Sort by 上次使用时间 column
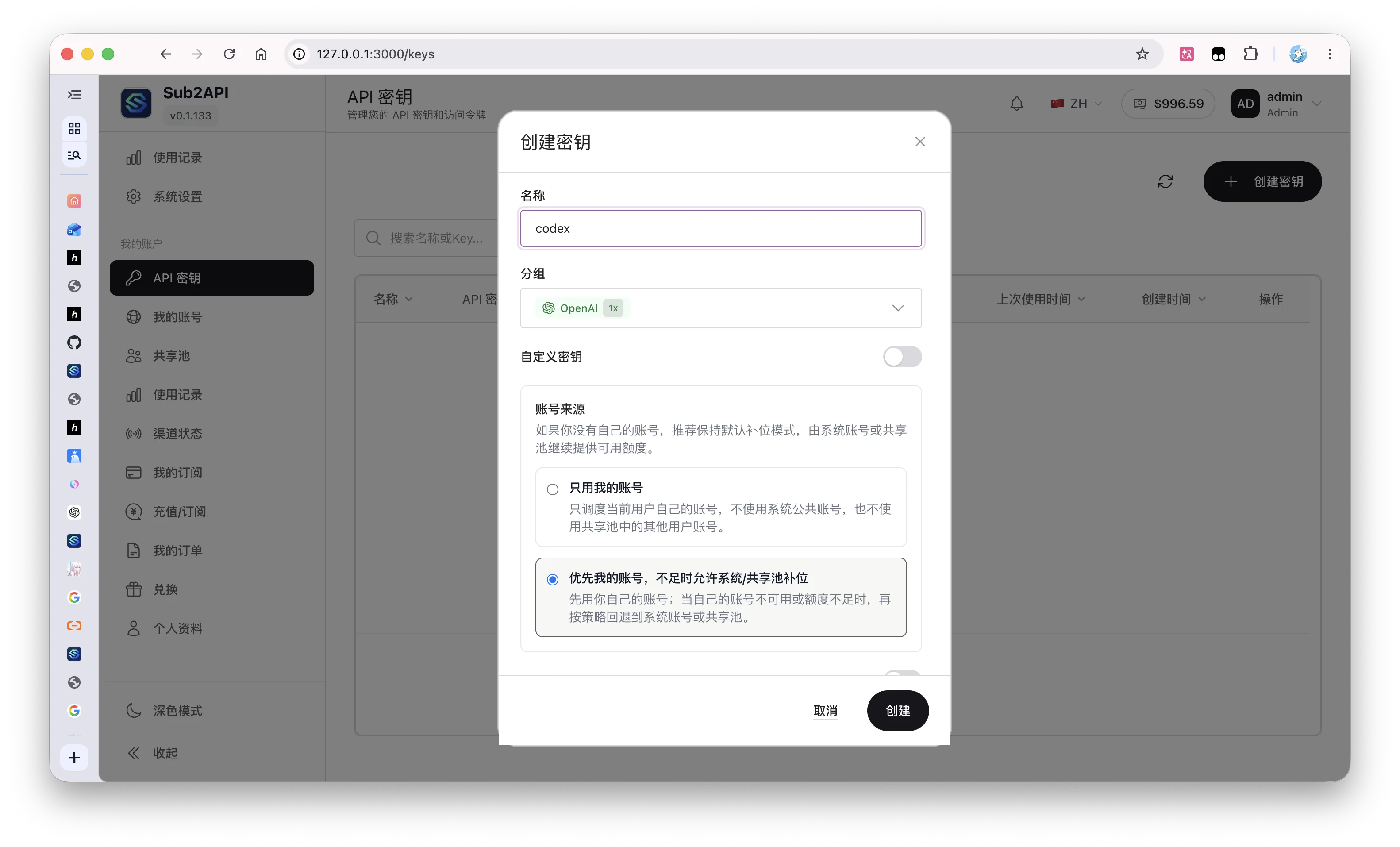Viewport: 1400px width, 847px height. coord(1040,299)
